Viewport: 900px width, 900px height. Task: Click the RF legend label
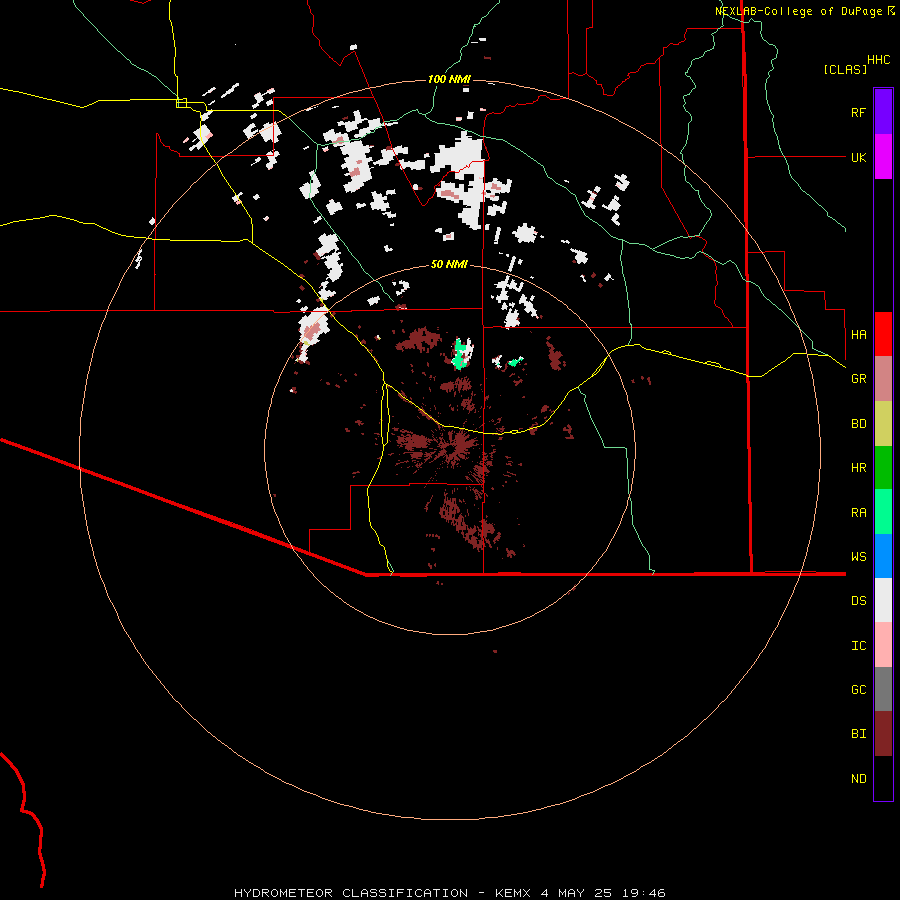pos(858,112)
